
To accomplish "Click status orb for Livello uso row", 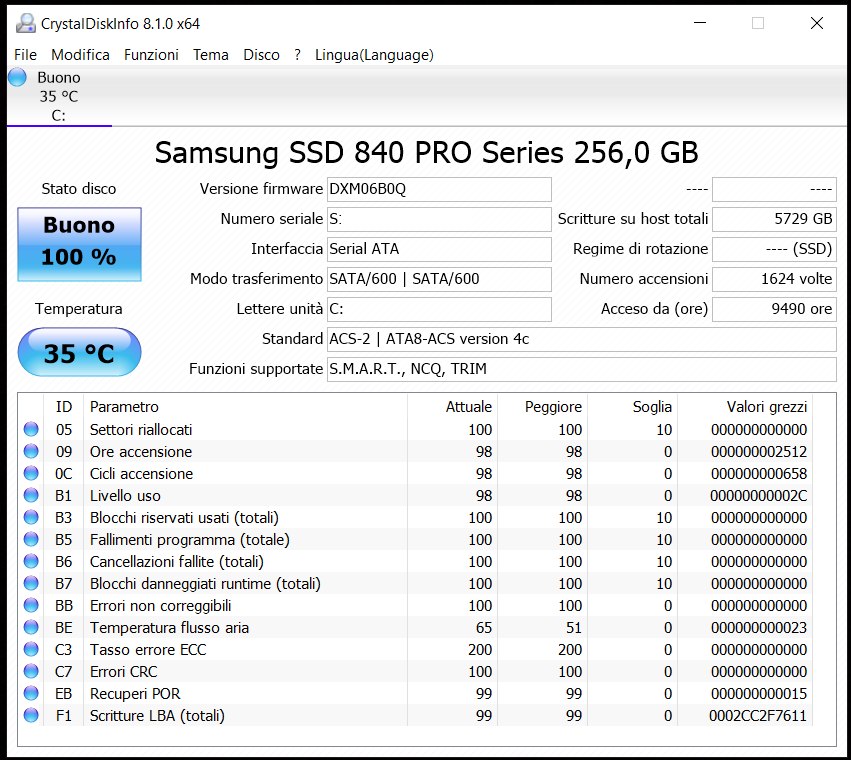I will pyautogui.click(x=31, y=496).
